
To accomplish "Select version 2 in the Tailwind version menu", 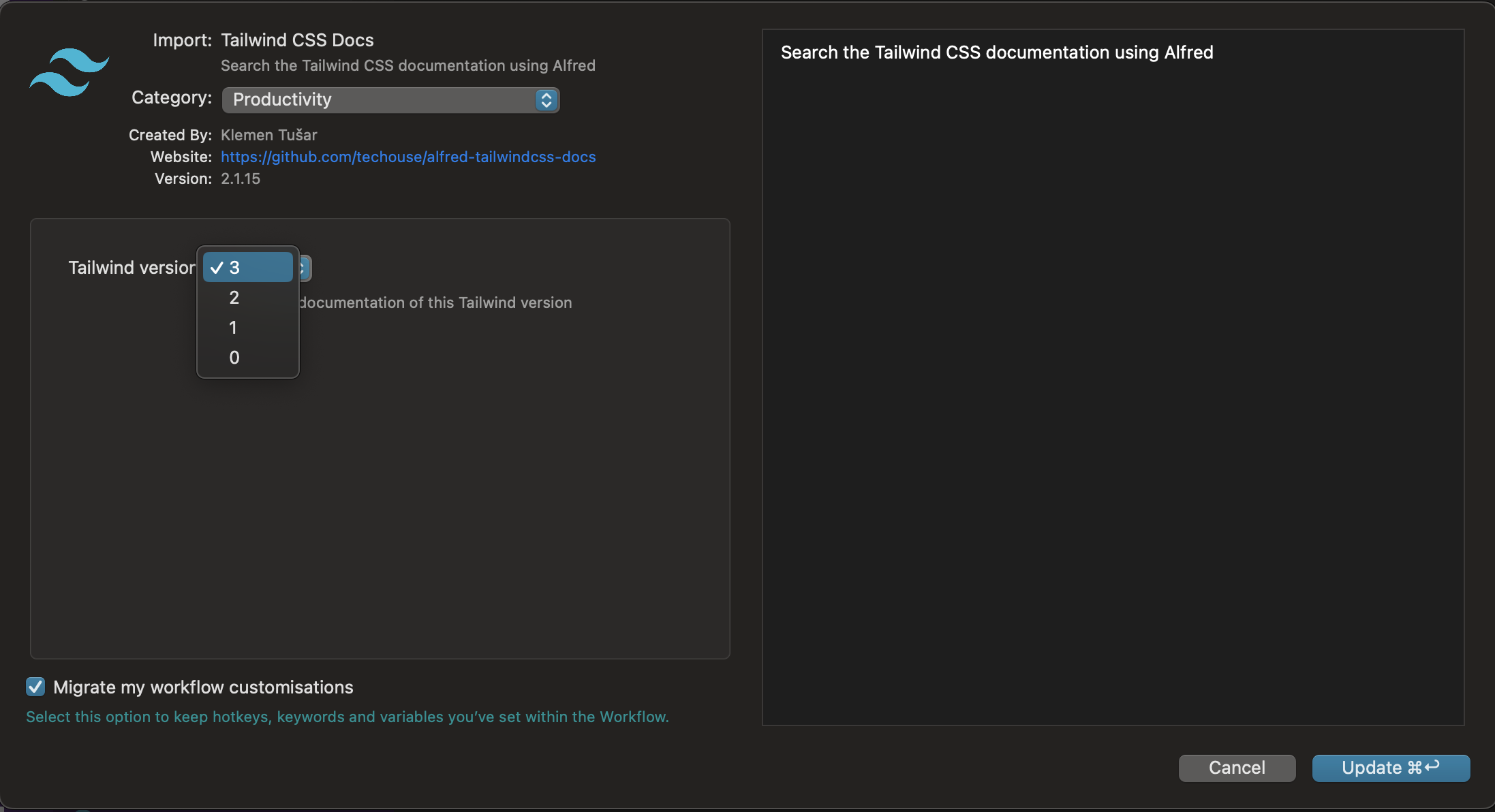I will [248, 297].
